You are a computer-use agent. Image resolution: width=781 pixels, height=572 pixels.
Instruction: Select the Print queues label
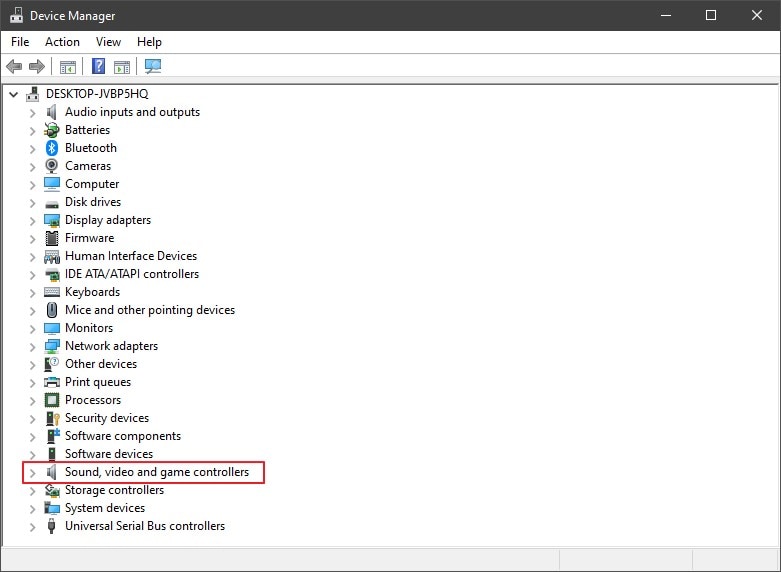98,382
